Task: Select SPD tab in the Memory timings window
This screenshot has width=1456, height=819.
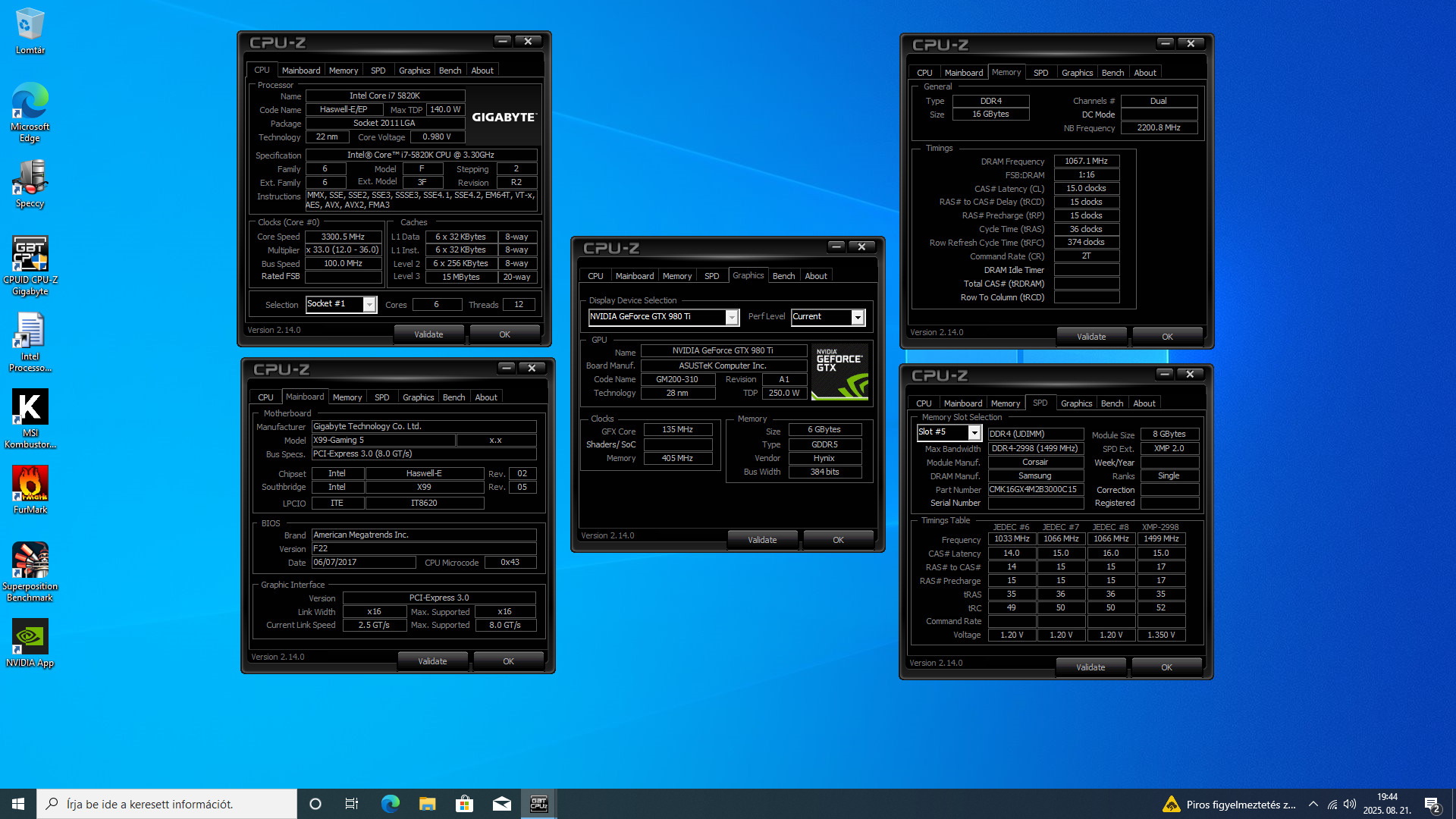Action: tap(1040, 73)
